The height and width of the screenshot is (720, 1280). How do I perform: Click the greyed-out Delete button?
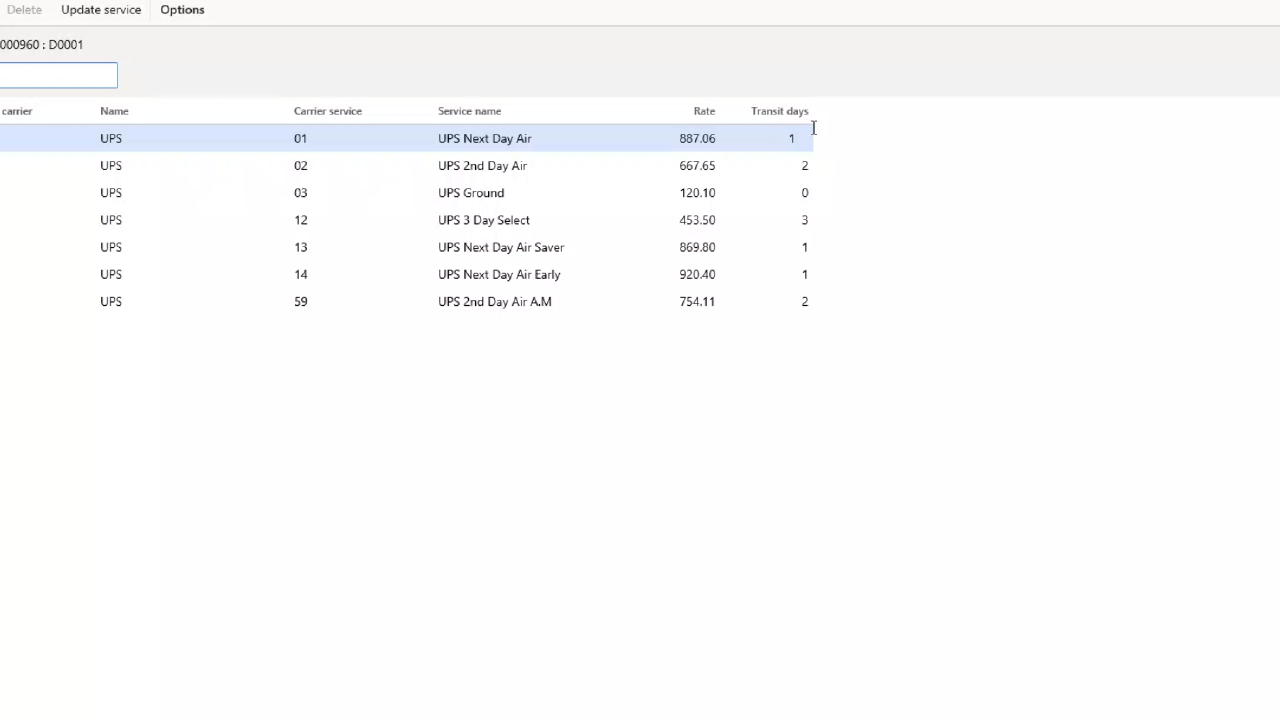click(24, 10)
